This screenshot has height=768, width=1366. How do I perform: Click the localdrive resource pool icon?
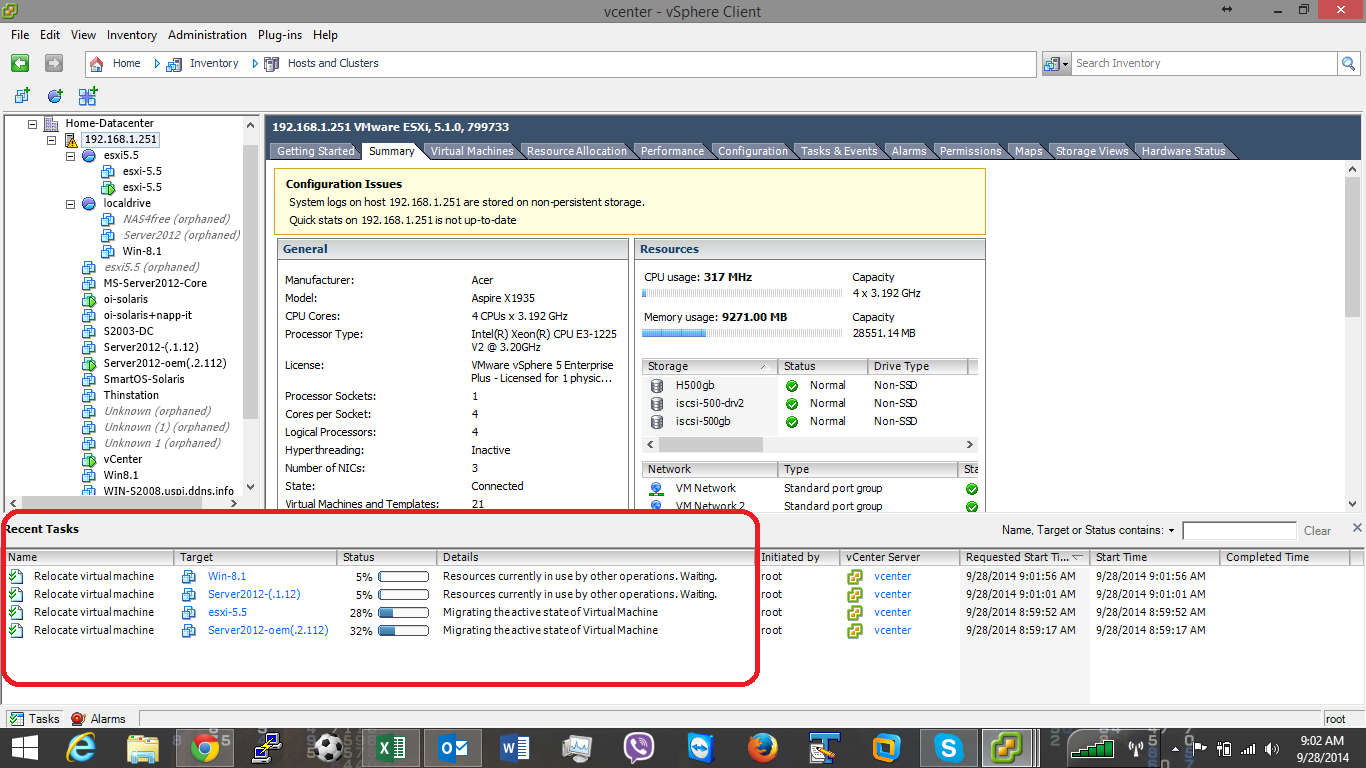pyautogui.click(x=89, y=203)
